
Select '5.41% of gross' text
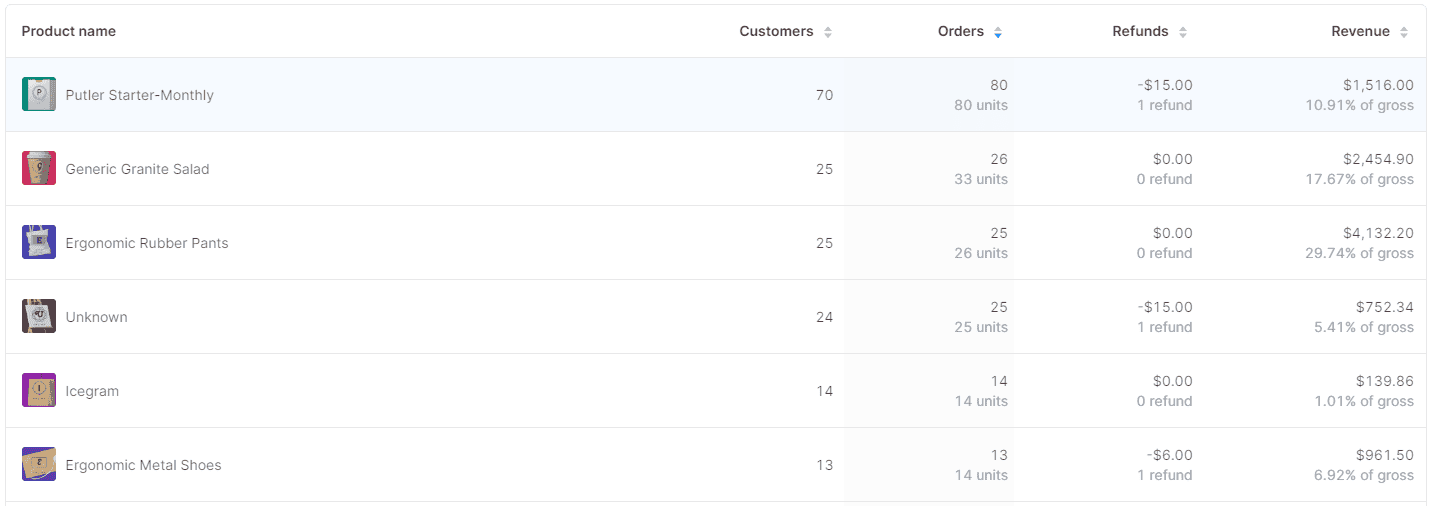pos(1364,327)
